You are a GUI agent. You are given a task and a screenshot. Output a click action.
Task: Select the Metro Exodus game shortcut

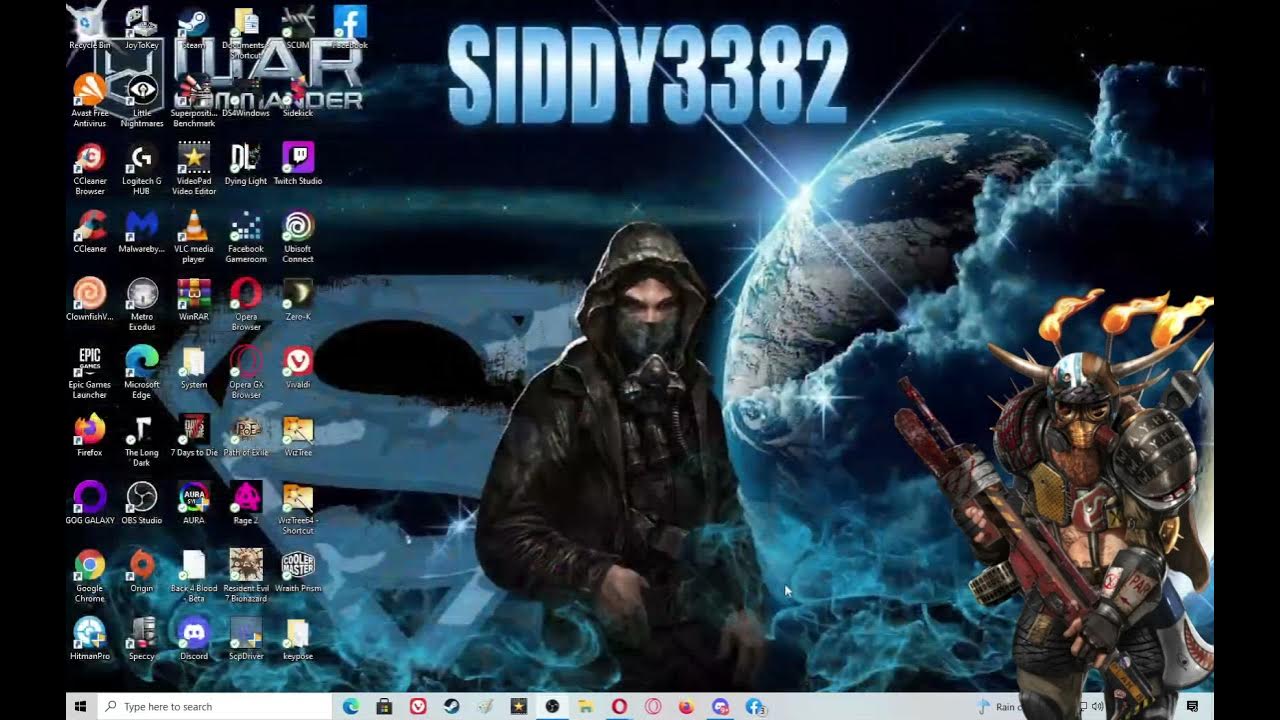tap(142, 304)
